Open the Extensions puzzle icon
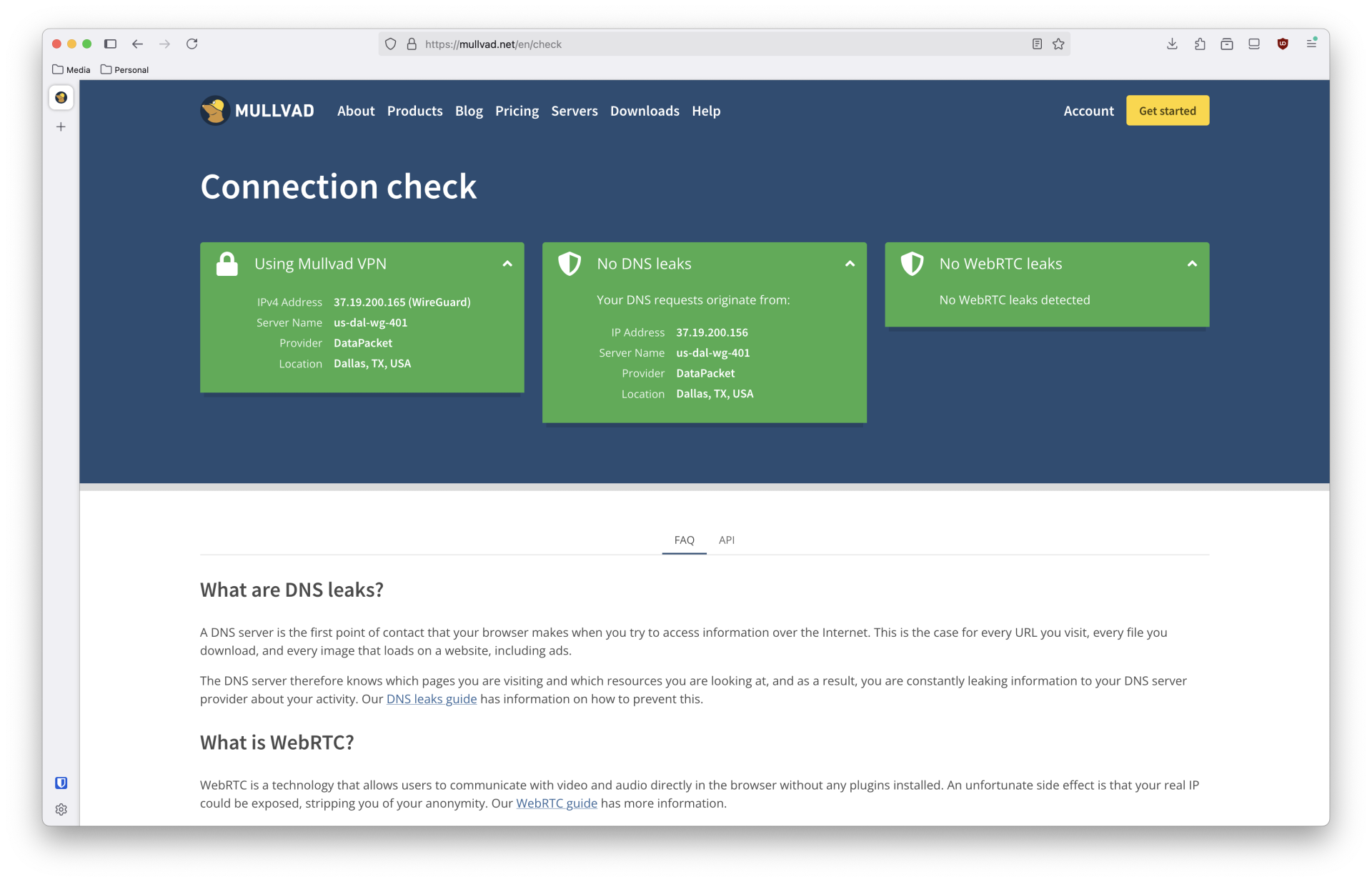 1199,44
